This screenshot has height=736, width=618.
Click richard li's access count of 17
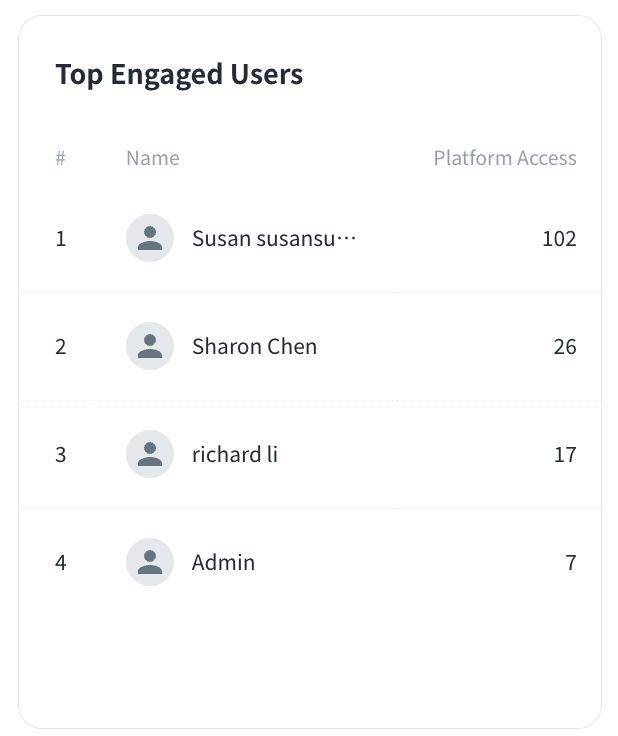pyautogui.click(x=565, y=454)
